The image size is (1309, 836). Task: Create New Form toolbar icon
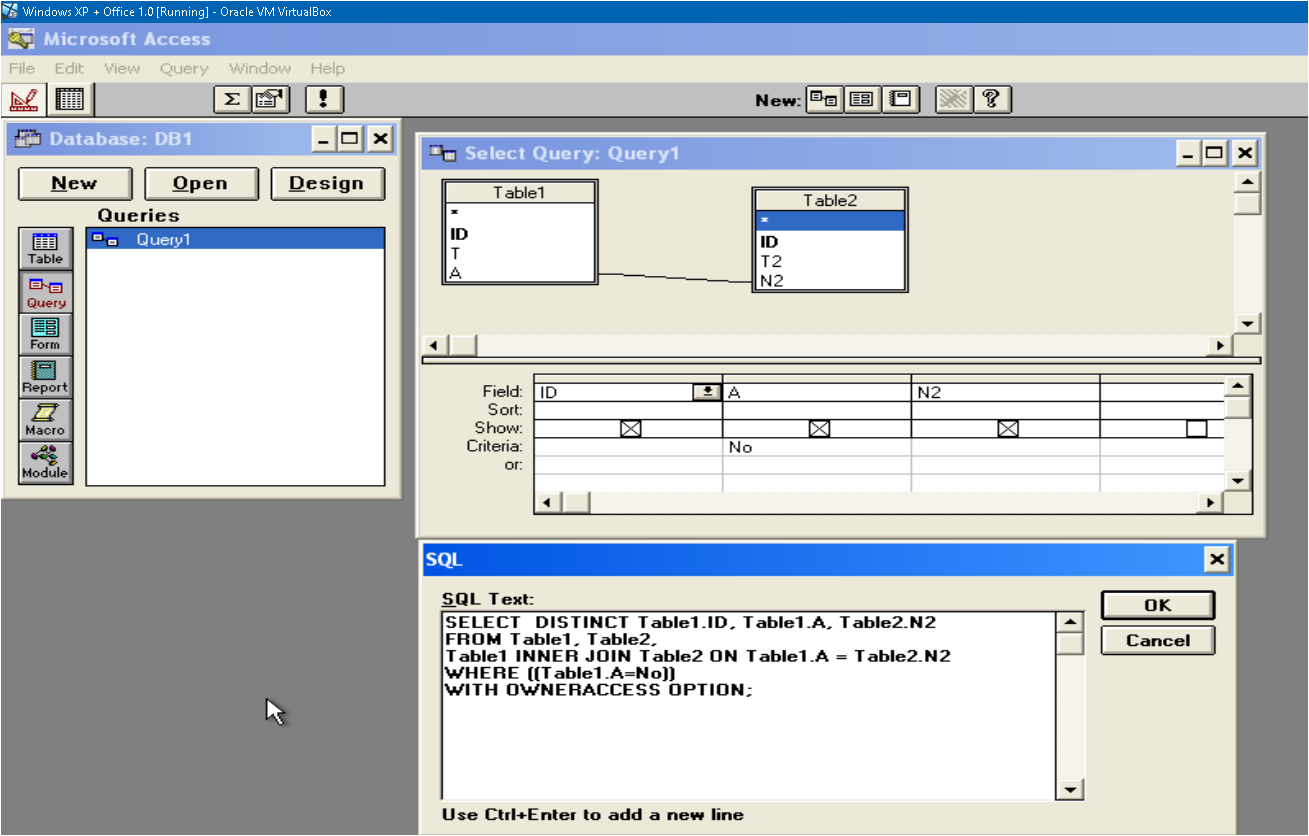(x=862, y=100)
